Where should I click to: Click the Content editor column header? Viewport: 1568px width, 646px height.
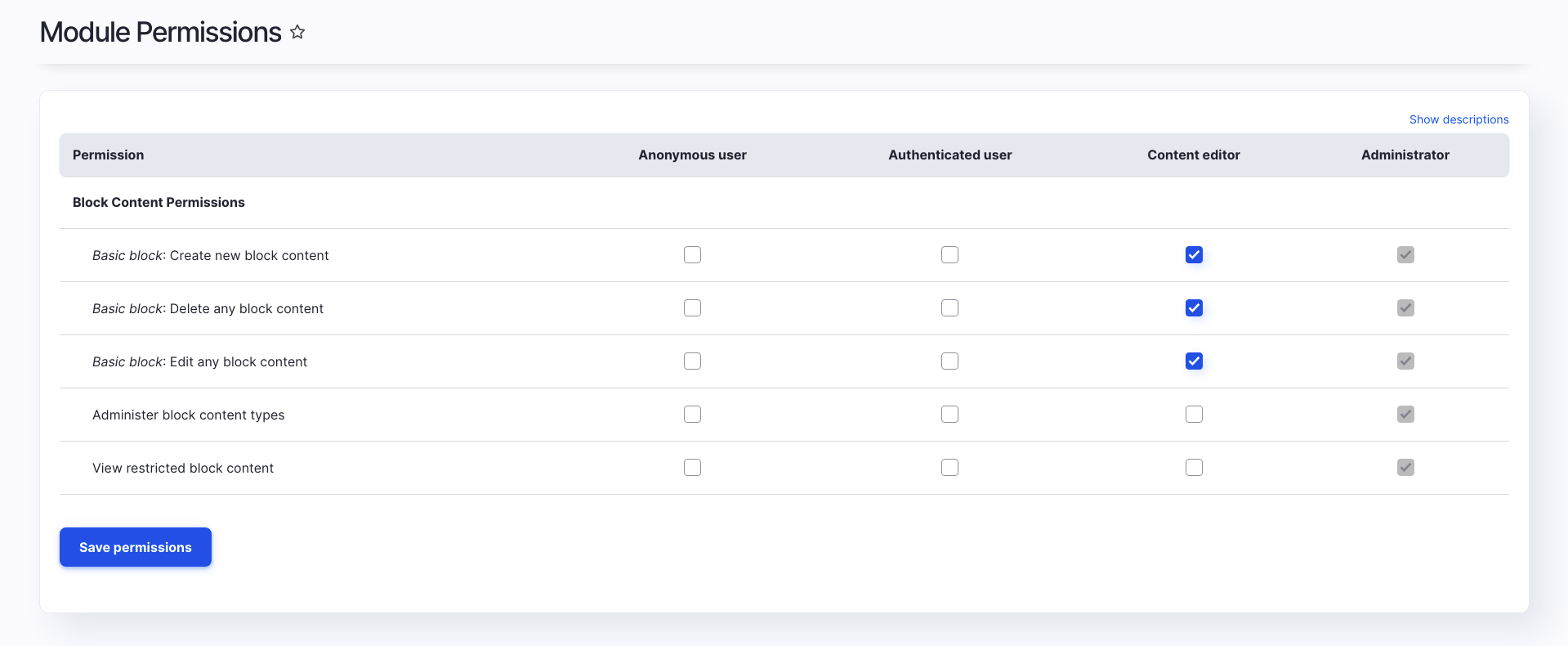[1193, 155]
